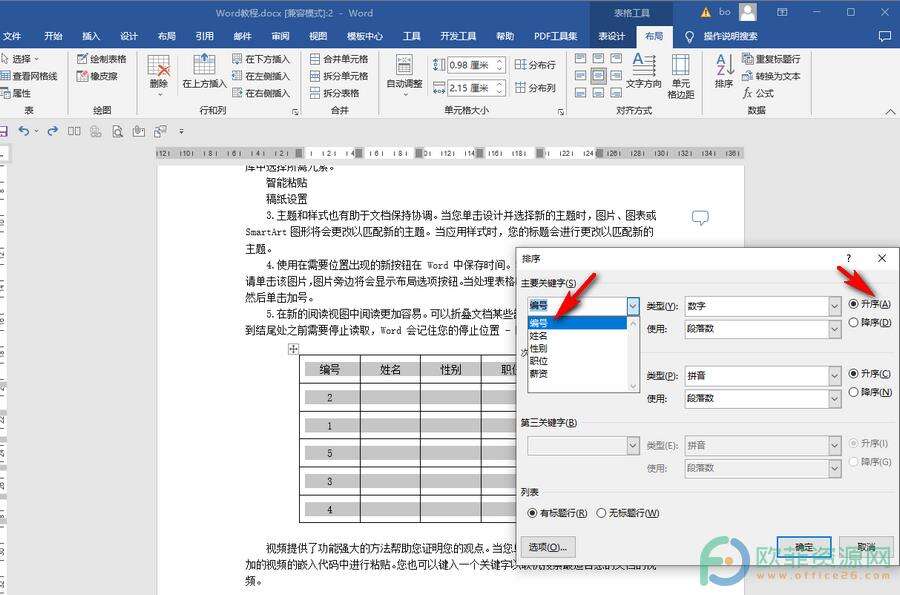This screenshot has width=900, height=595.
Task: Click the comment balloon in document margin
Action: click(700, 217)
